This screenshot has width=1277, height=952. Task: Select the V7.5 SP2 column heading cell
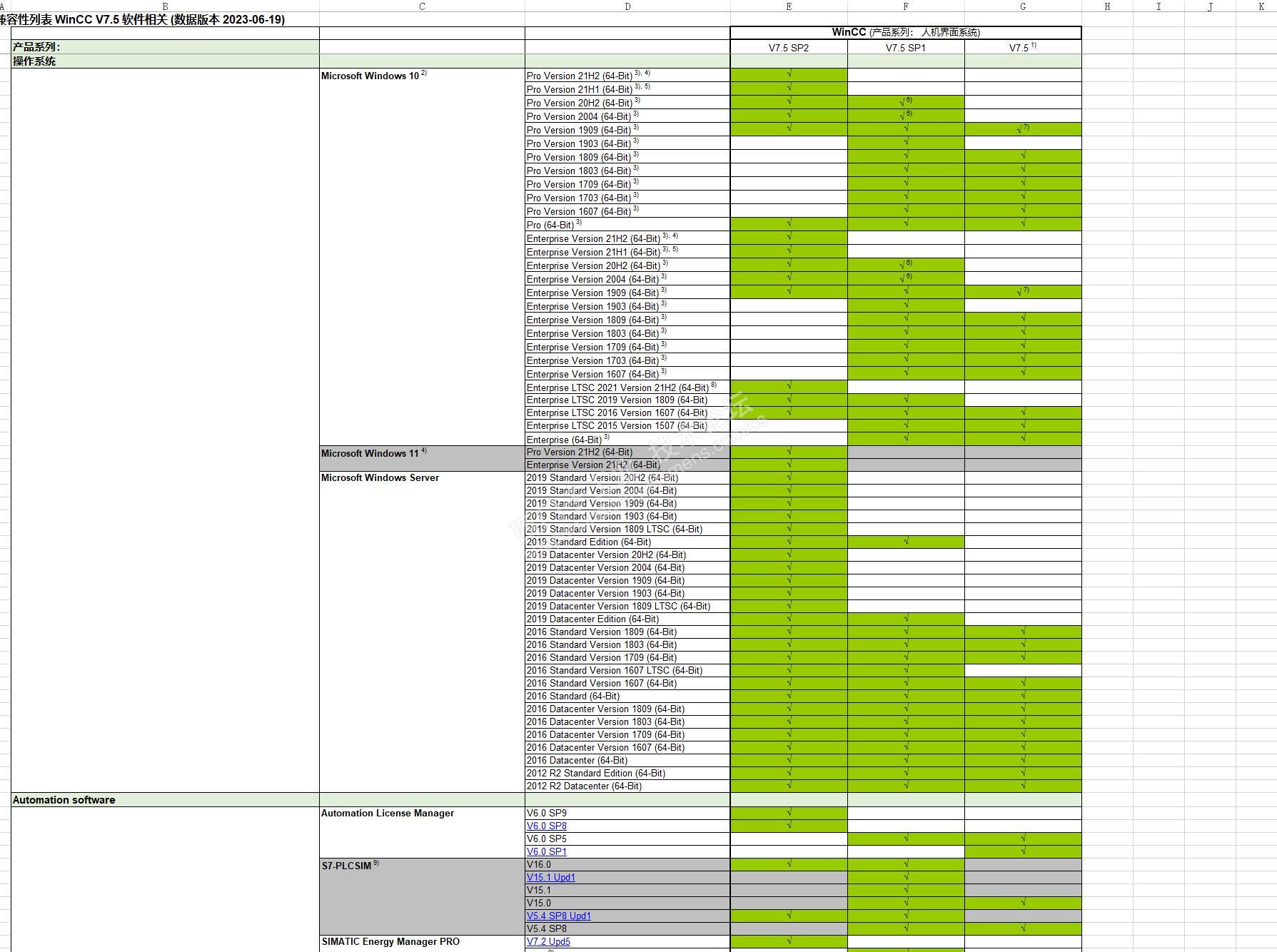click(x=789, y=48)
